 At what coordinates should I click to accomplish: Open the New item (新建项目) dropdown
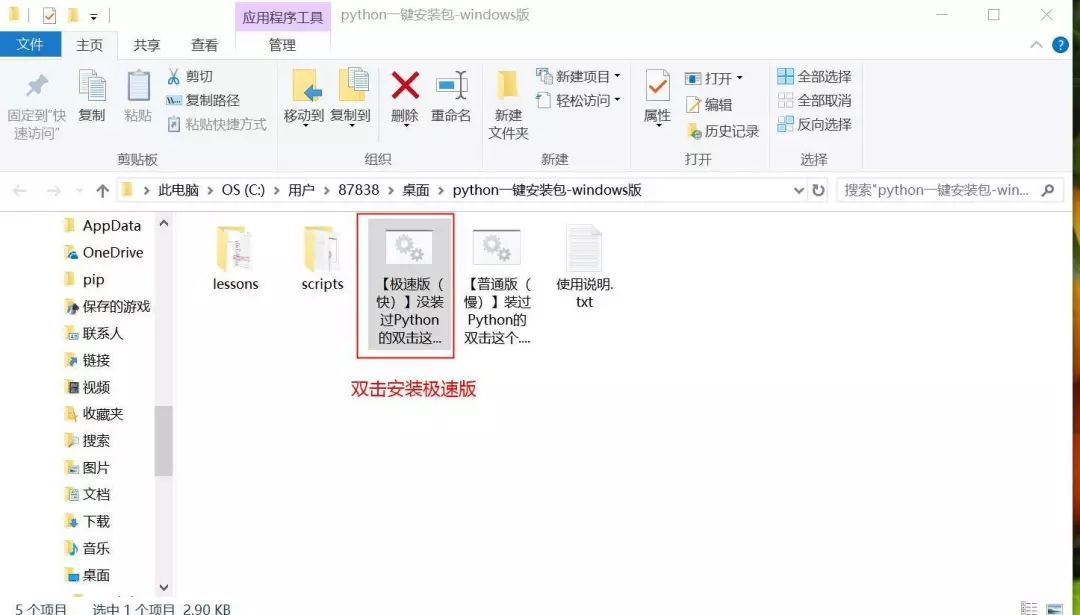pyautogui.click(x=579, y=76)
